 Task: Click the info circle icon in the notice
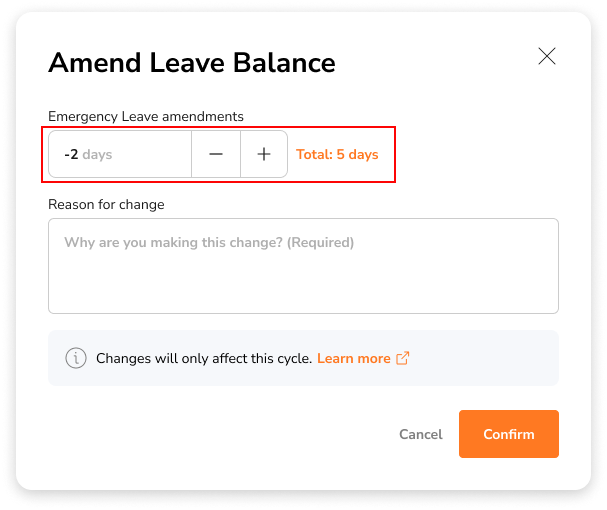click(x=76, y=358)
